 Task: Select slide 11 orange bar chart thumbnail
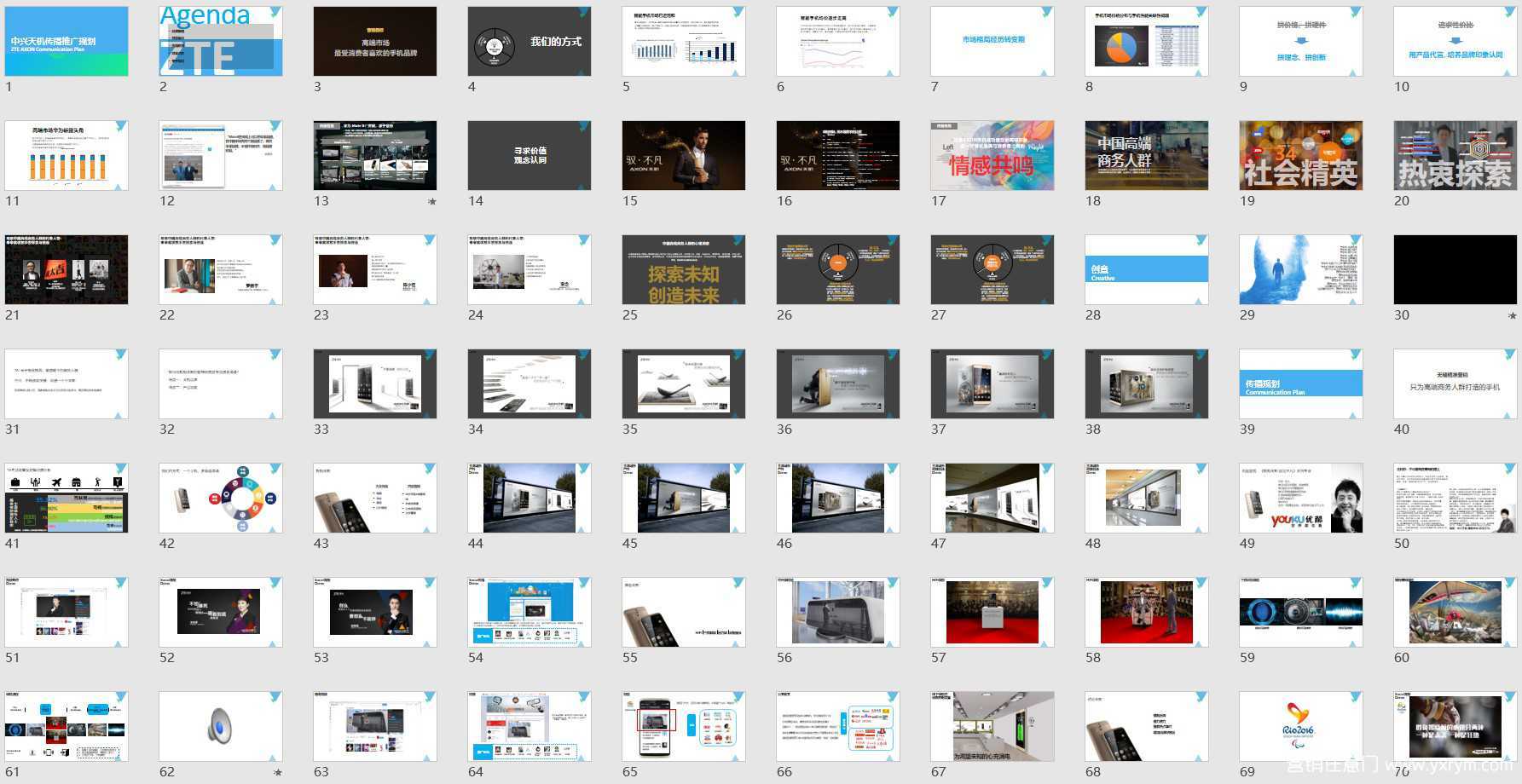[x=67, y=155]
